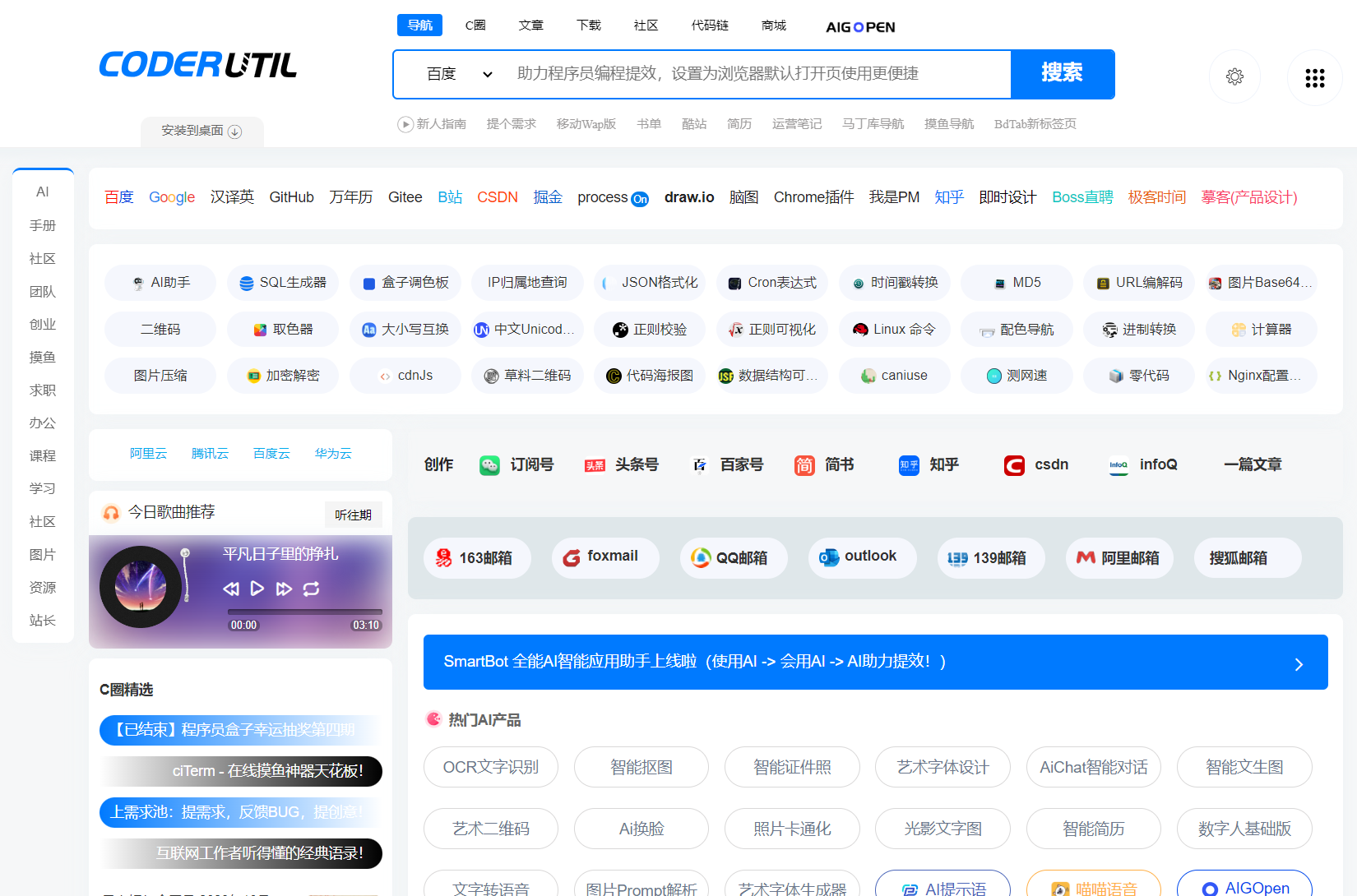Open the 盒子调色板 tool
The image size is (1357, 896).
pos(405,283)
